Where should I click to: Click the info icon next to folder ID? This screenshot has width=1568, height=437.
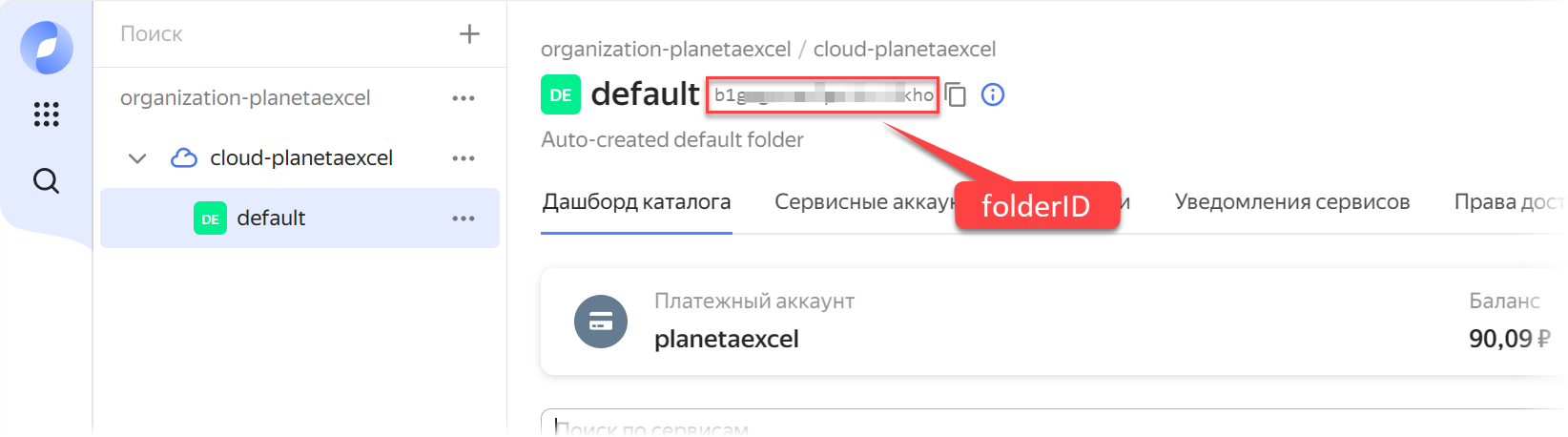(993, 95)
